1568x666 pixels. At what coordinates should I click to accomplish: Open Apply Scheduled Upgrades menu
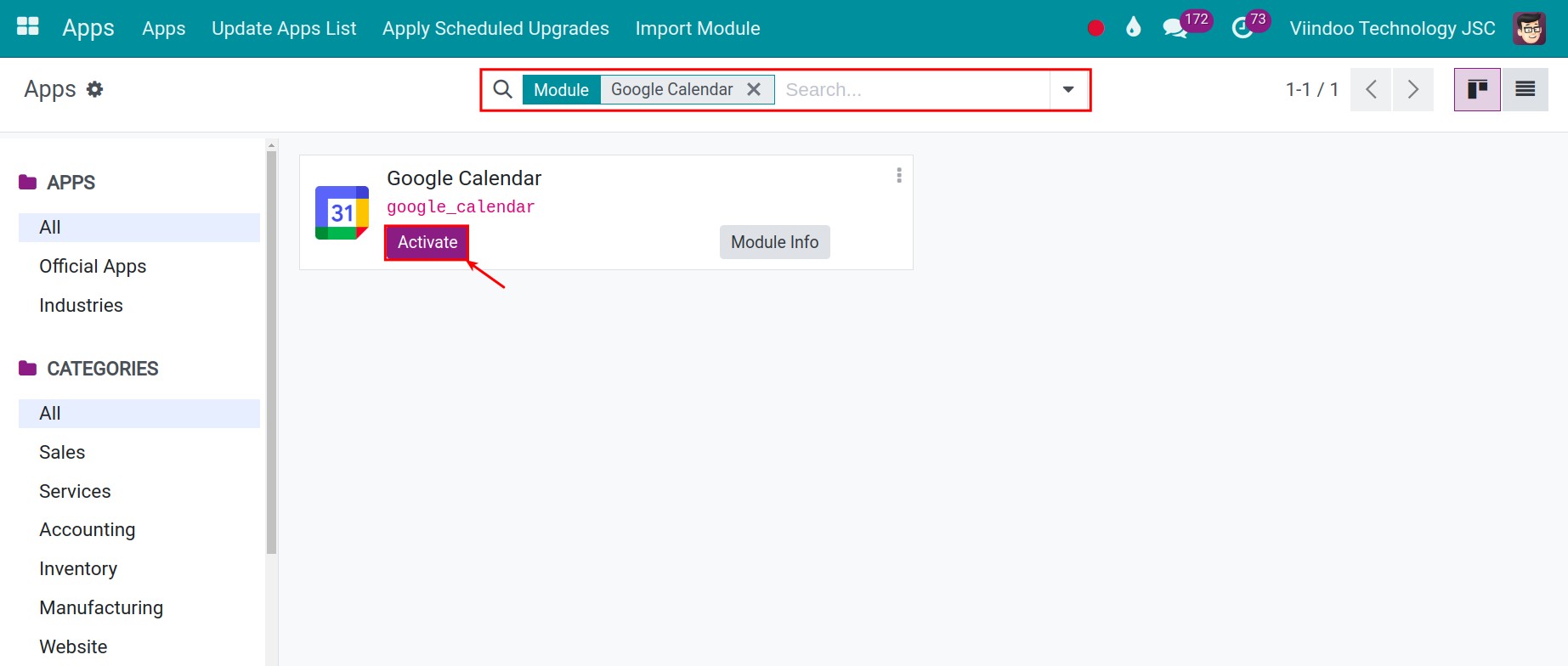pos(495,28)
